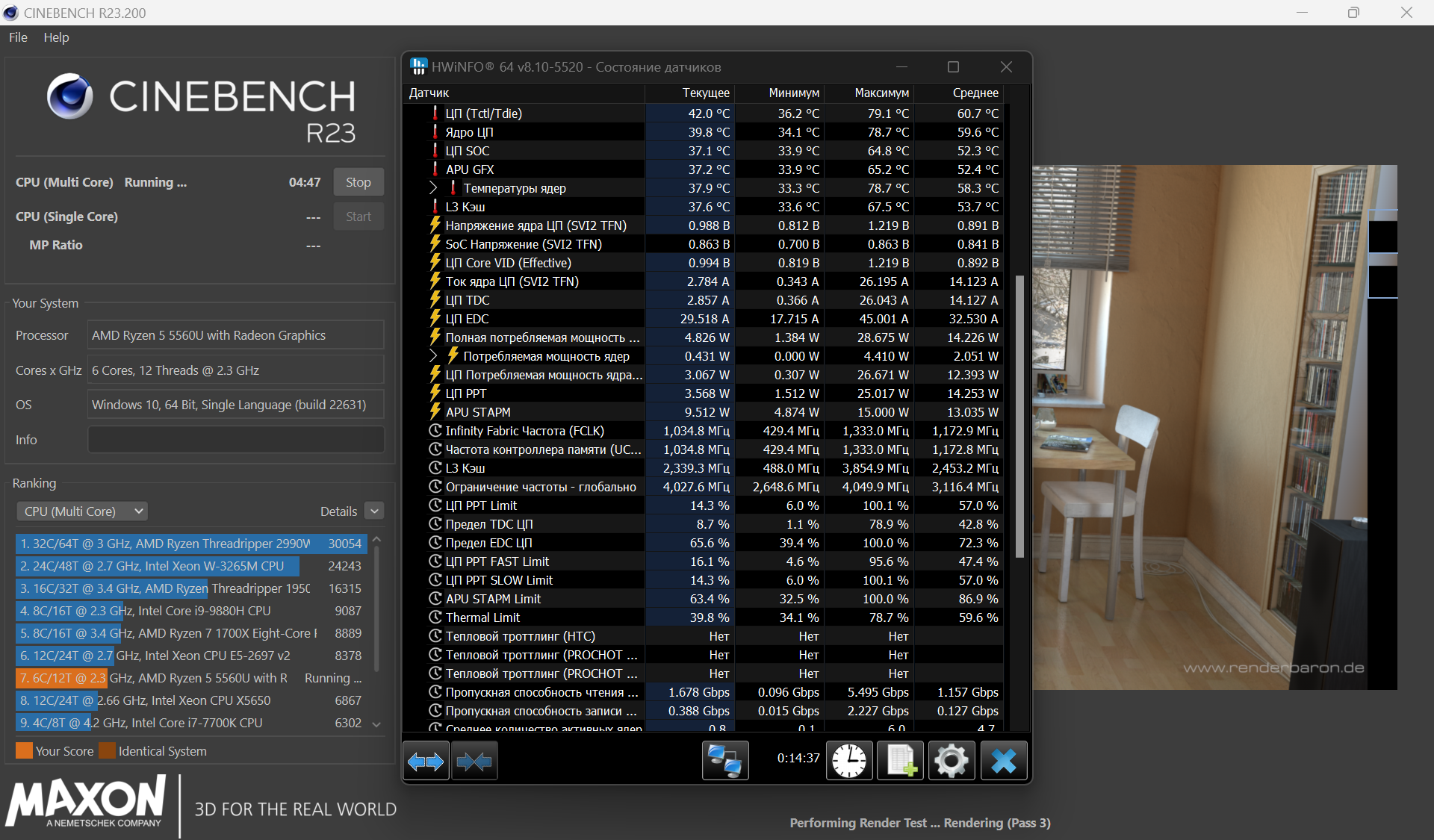Click the Cinebench sphere logo icon
Viewport: 1434px width, 840px height.
tap(70, 96)
